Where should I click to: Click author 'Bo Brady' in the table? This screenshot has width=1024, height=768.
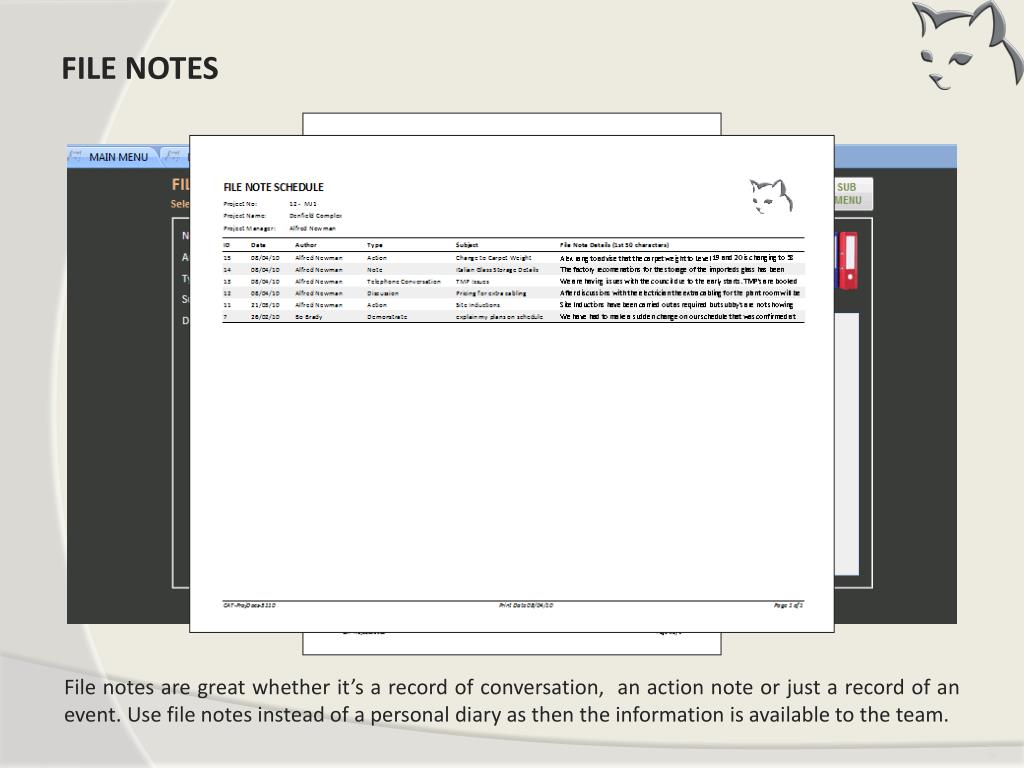308,317
